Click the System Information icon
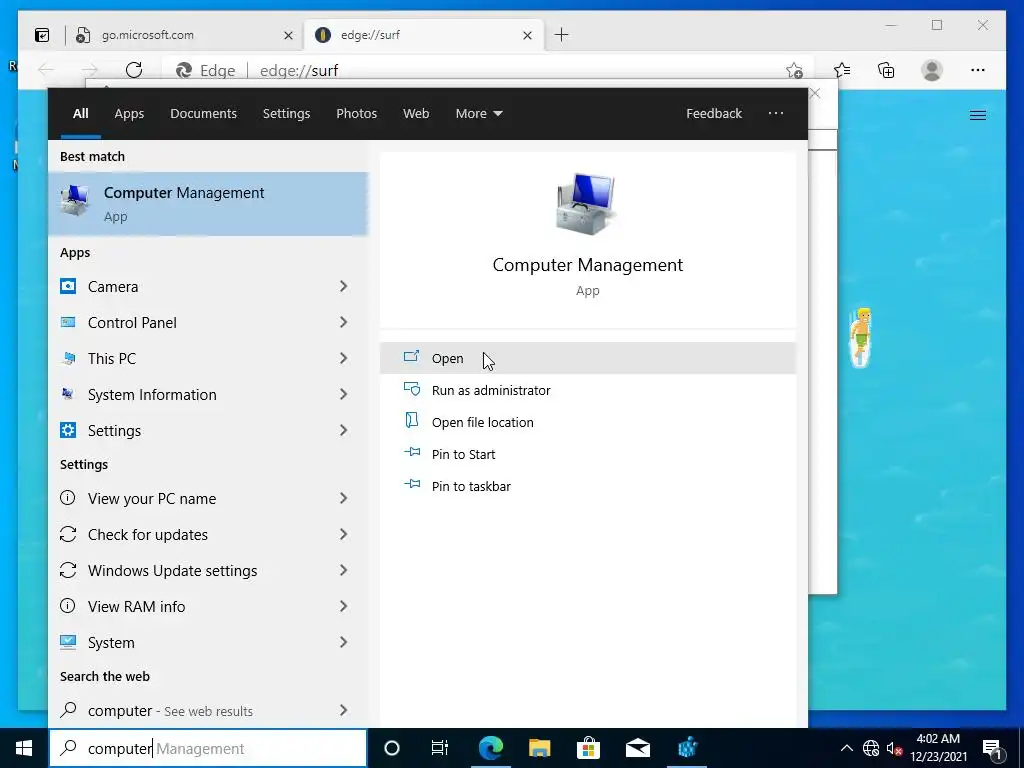 coord(68,394)
